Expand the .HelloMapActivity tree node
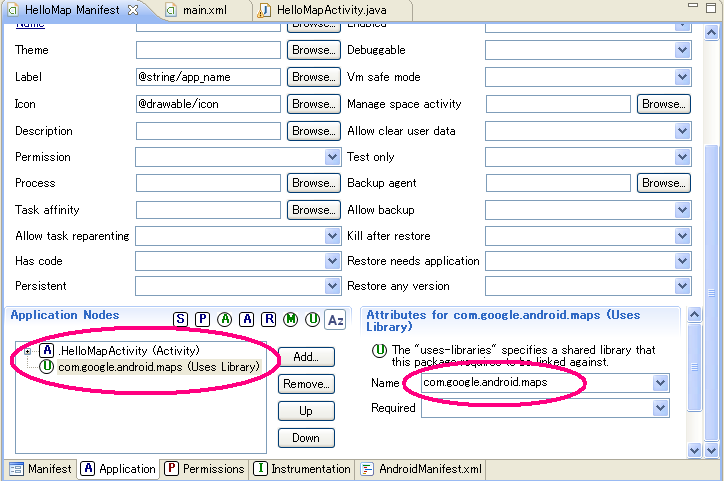Image resolution: width=724 pixels, height=481 pixels. tap(28, 351)
